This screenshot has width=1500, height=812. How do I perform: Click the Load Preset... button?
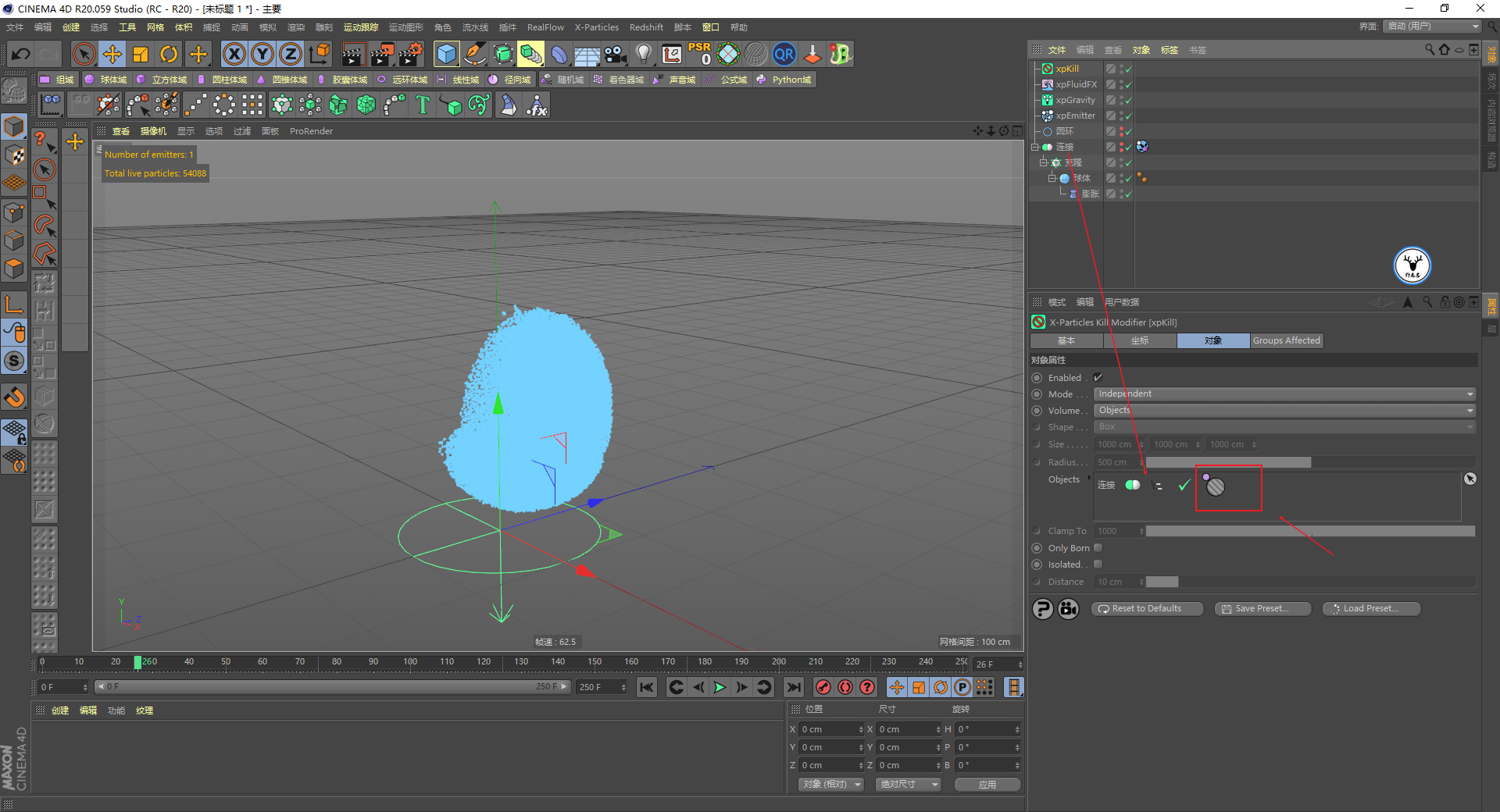click(1371, 608)
